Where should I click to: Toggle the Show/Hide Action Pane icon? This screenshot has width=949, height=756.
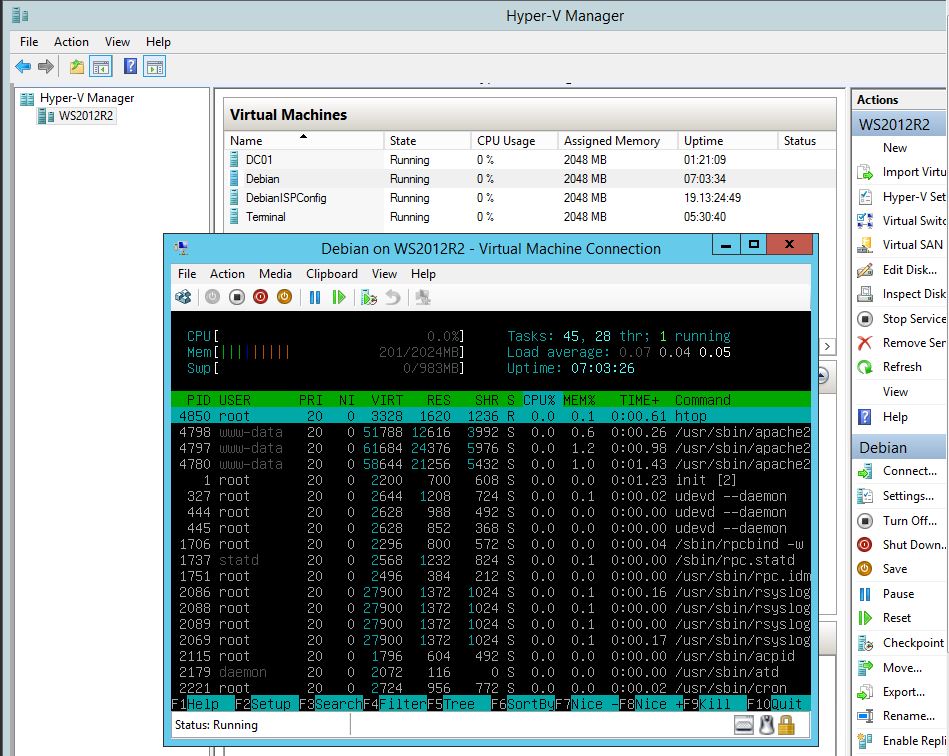pos(154,67)
